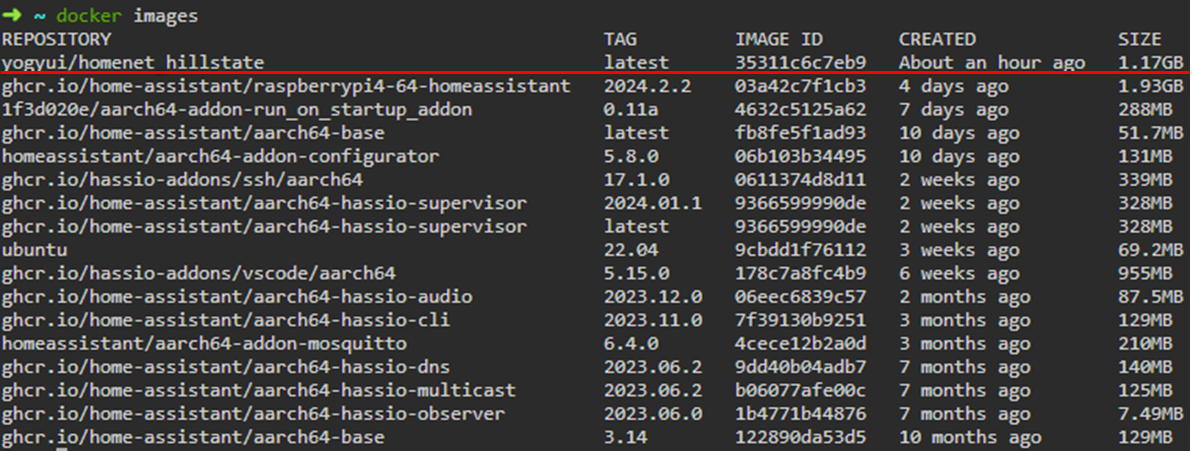1192x451 pixels.
Task: Click the REPOSITORY column header
Action: pos(56,39)
